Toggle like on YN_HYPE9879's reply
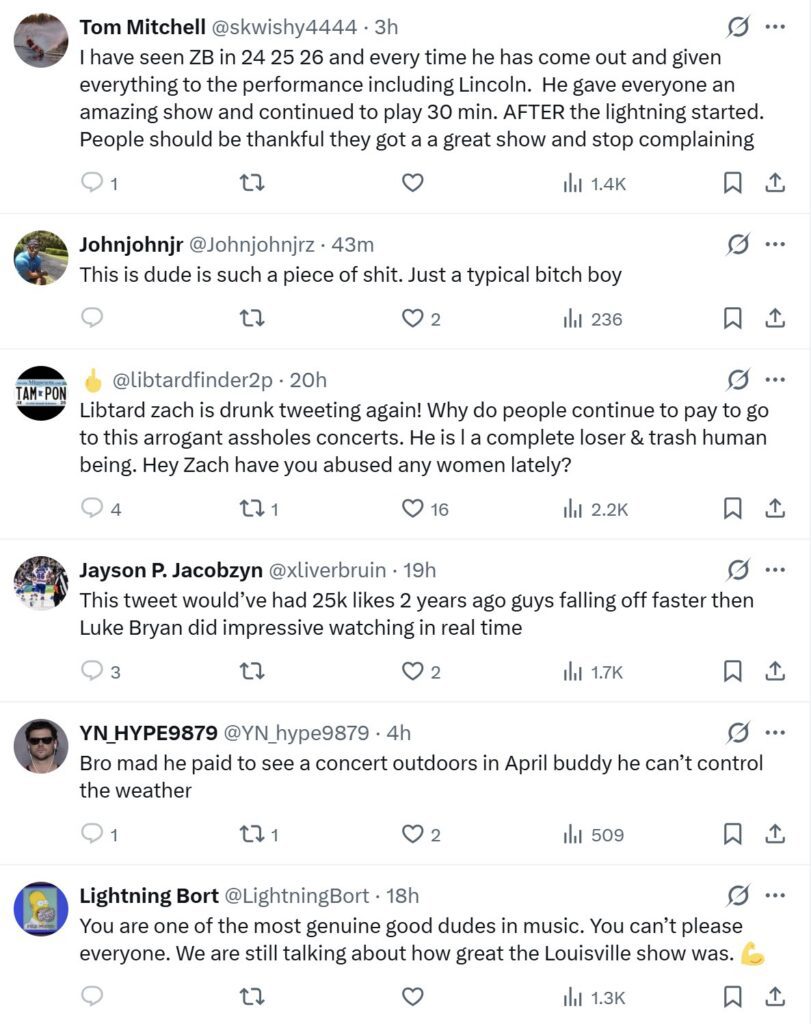 tap(410, 834)
